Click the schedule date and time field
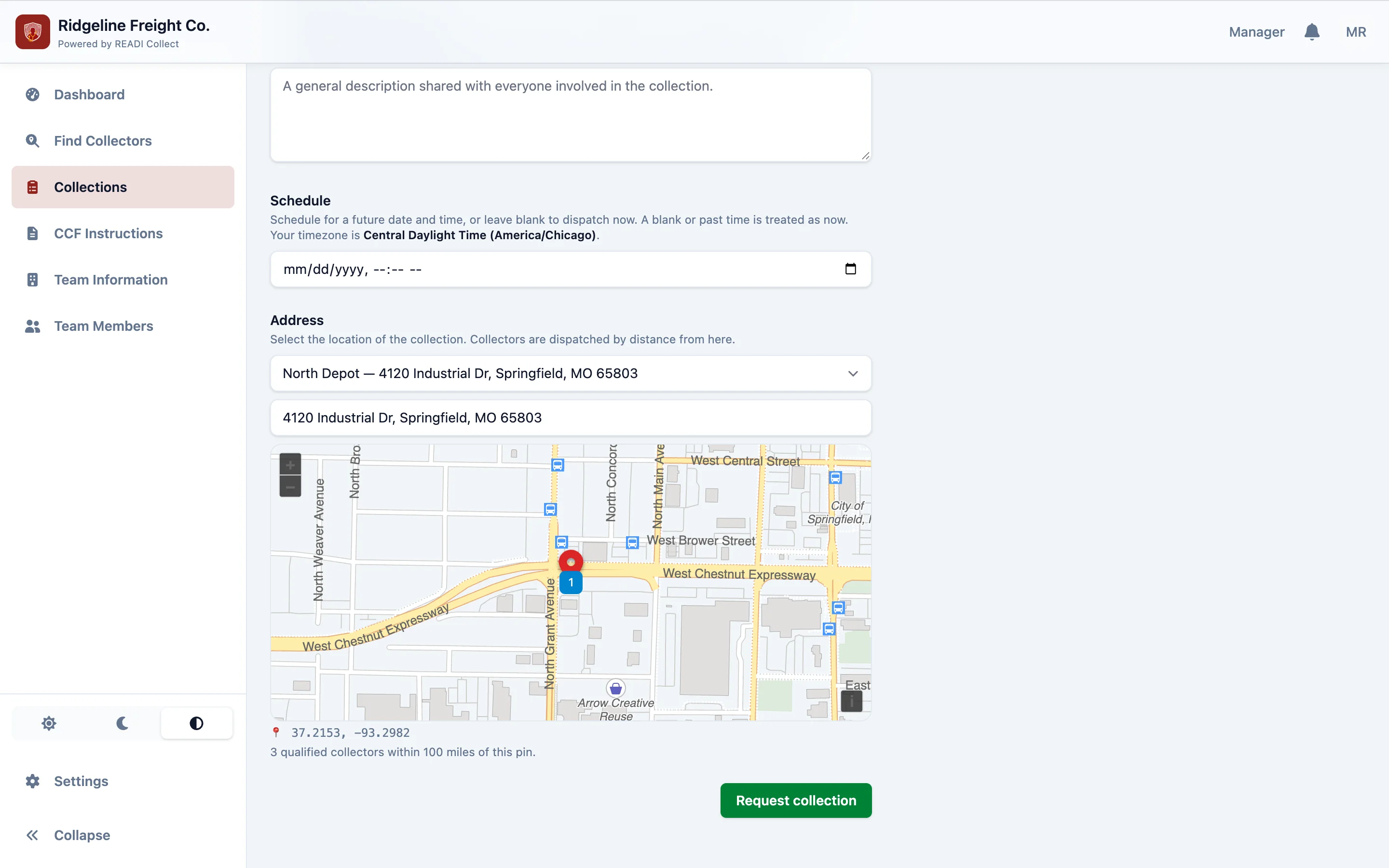The image size is (1389, 868). pyautogui.click(x=571, y=269)
